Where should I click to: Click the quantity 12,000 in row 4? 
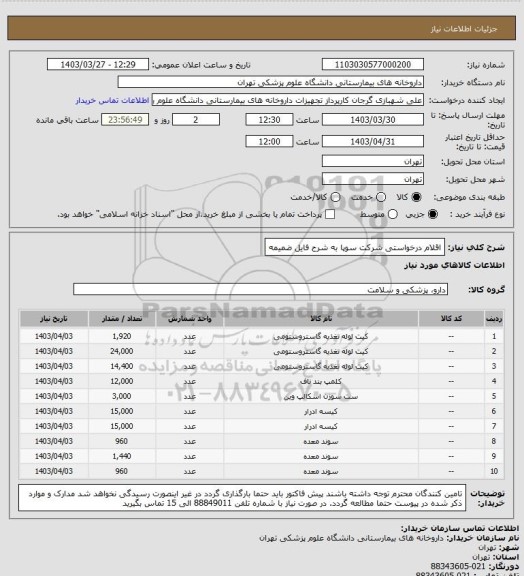[x=122, y=381]
